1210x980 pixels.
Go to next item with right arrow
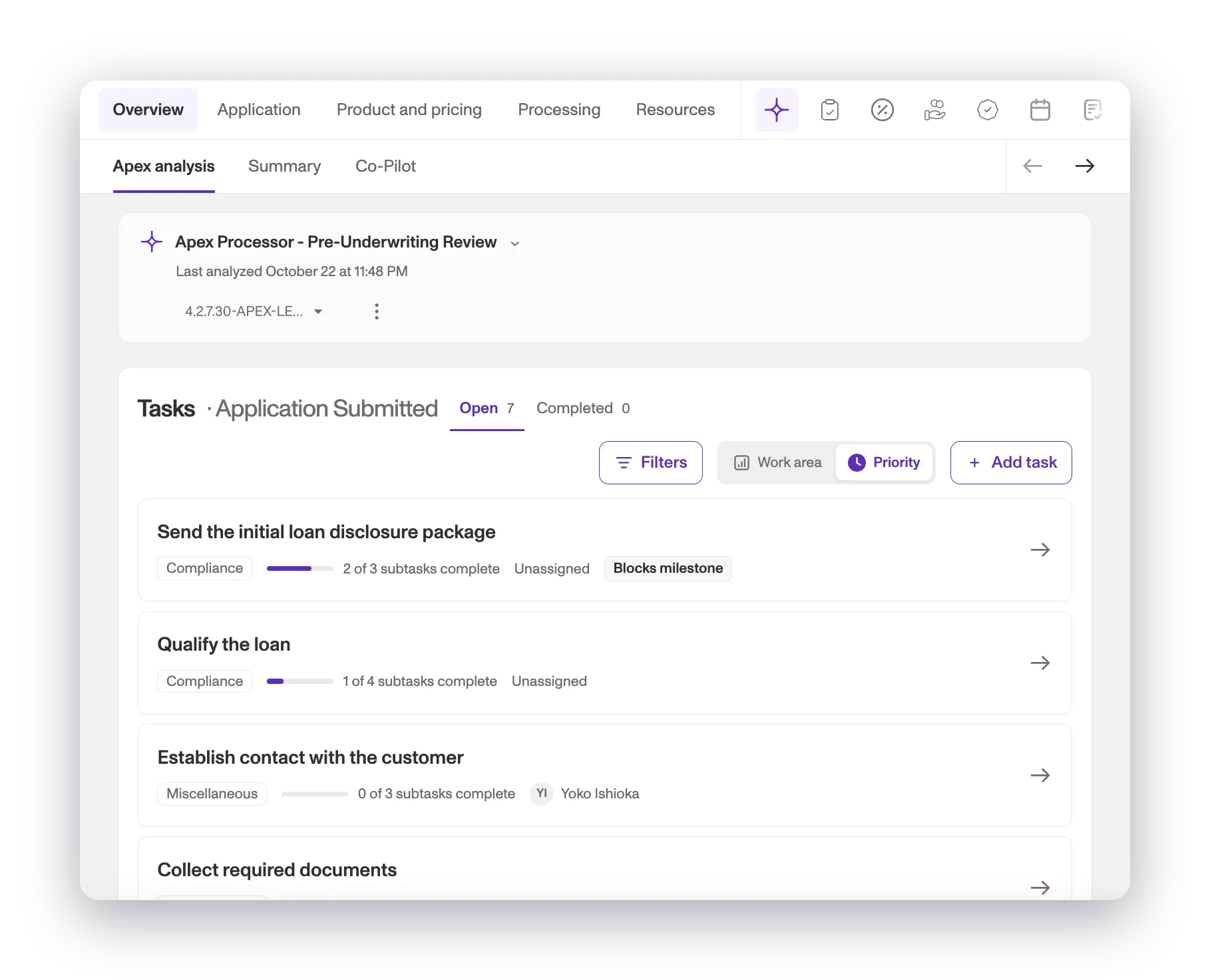click(1085, 166)
